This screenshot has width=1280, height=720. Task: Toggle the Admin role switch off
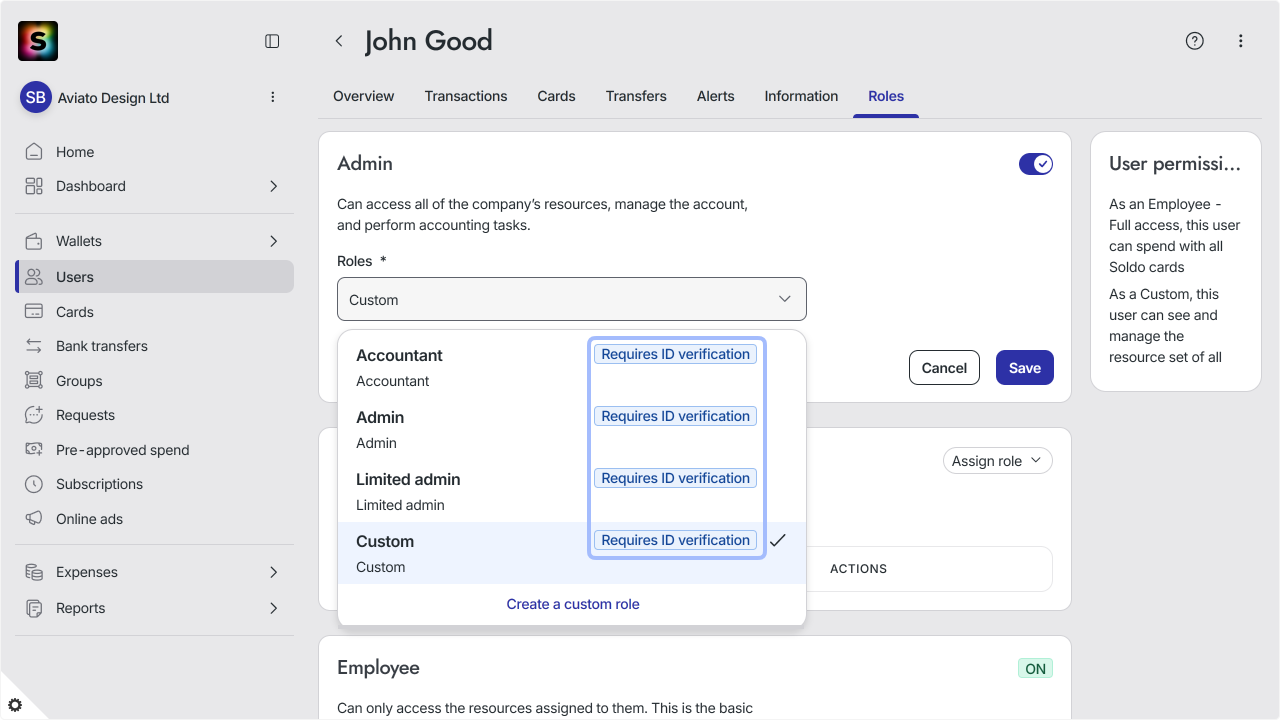click(1036, 164)
